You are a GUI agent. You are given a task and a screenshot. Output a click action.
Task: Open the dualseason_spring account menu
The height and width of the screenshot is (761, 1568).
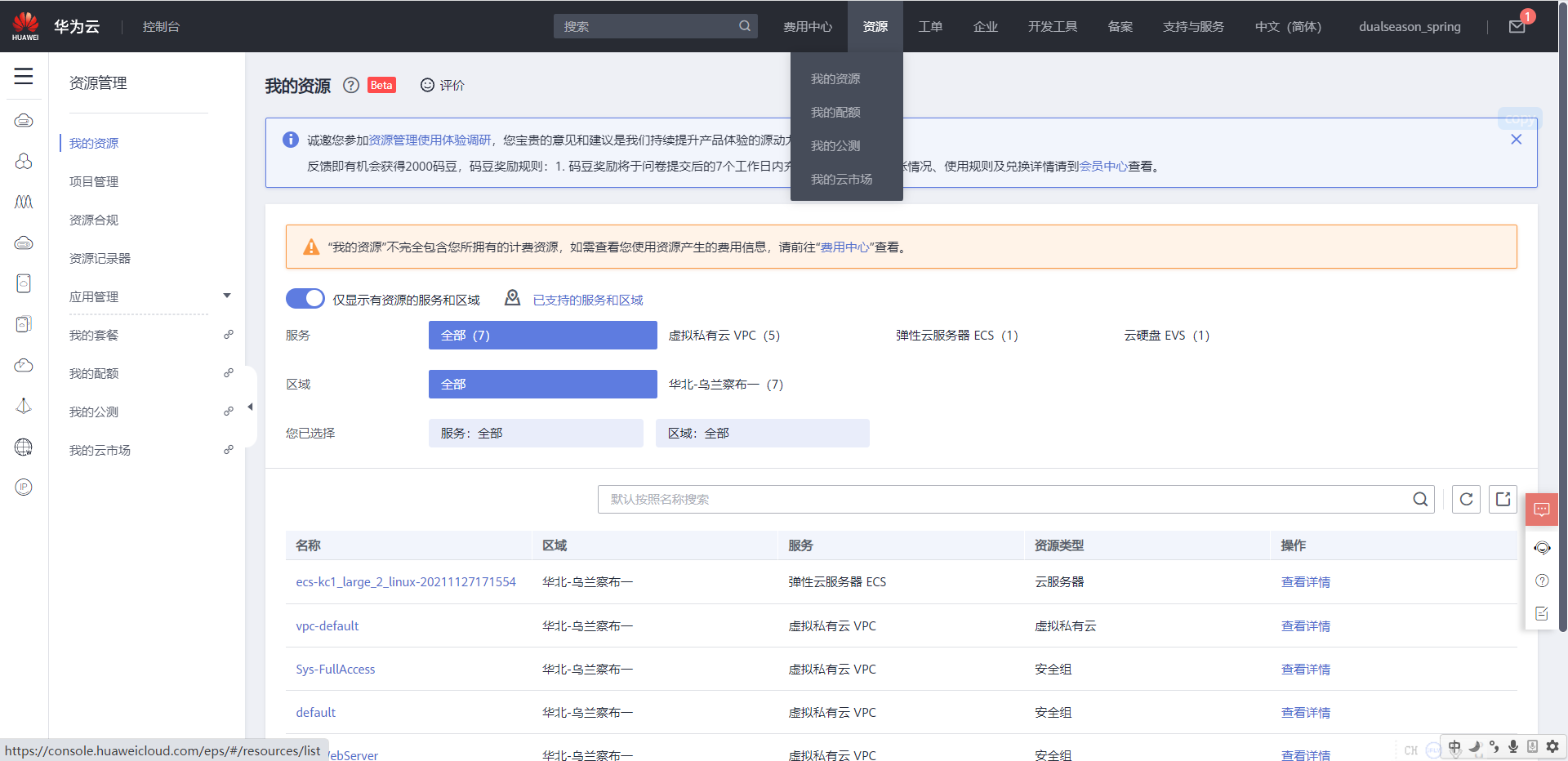(1410, 27)
